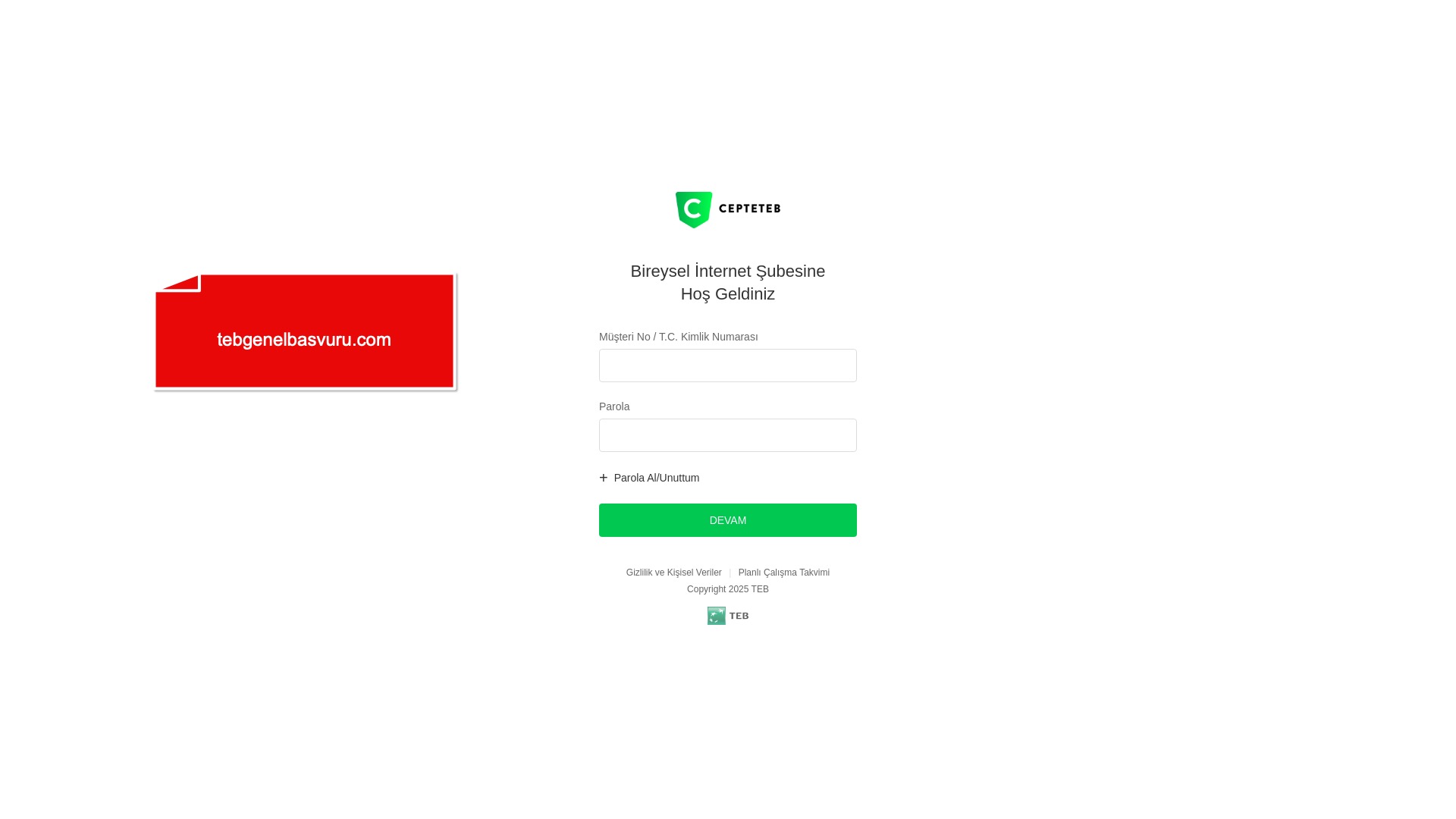Open the Planlı Çalışma Takvimi link
The width and height of the screenshot is (1456, 819).
(784, 573)
